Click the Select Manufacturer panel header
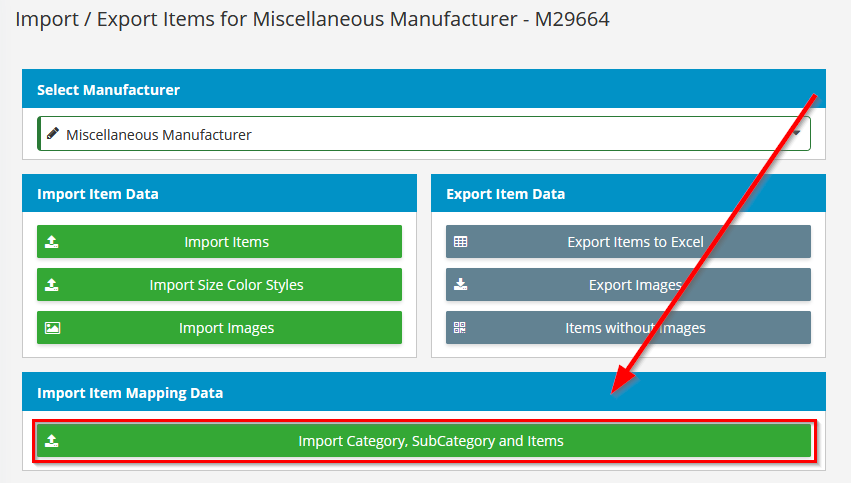 point(424,88)
